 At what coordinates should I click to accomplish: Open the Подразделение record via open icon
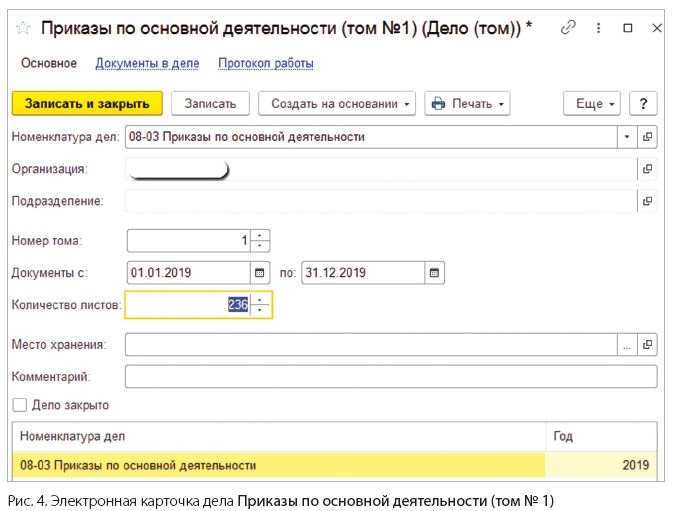[647, 201]
